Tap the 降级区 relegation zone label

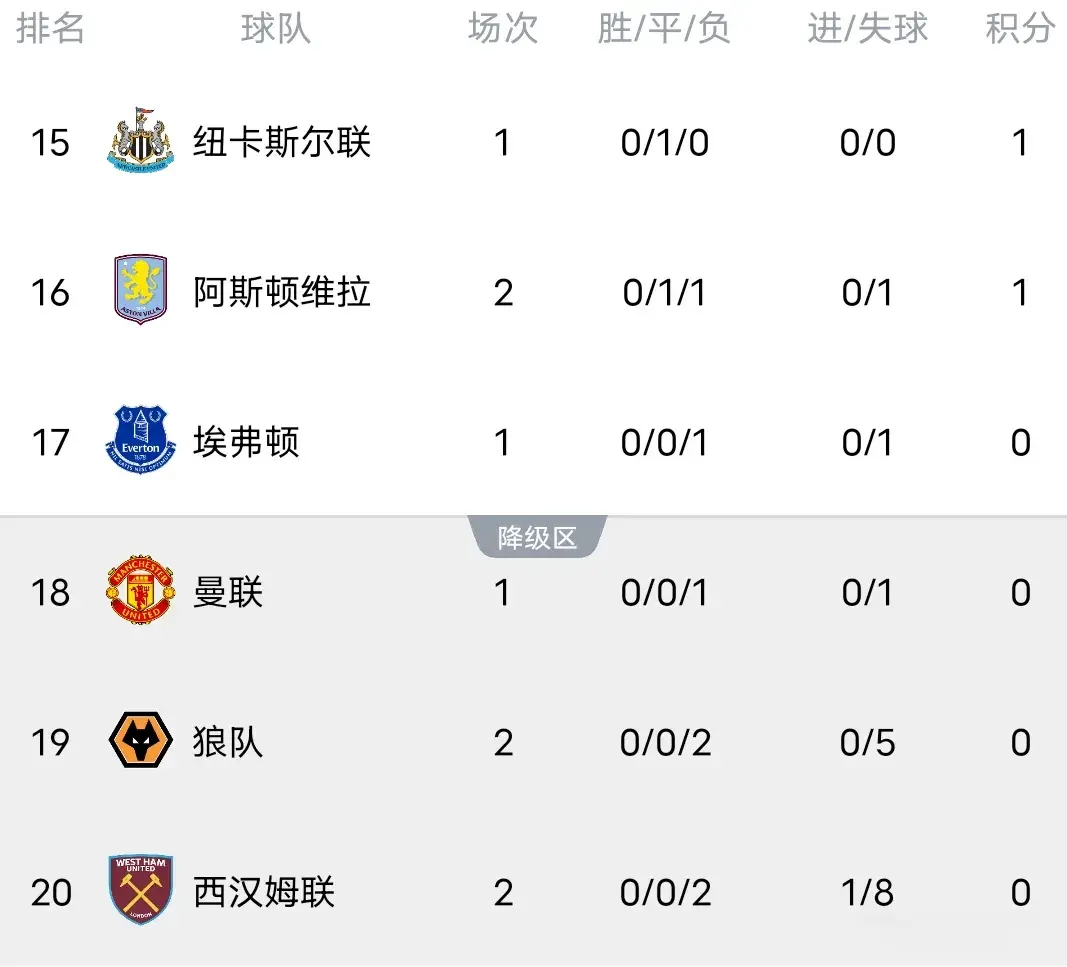click(x=537, y=538)
